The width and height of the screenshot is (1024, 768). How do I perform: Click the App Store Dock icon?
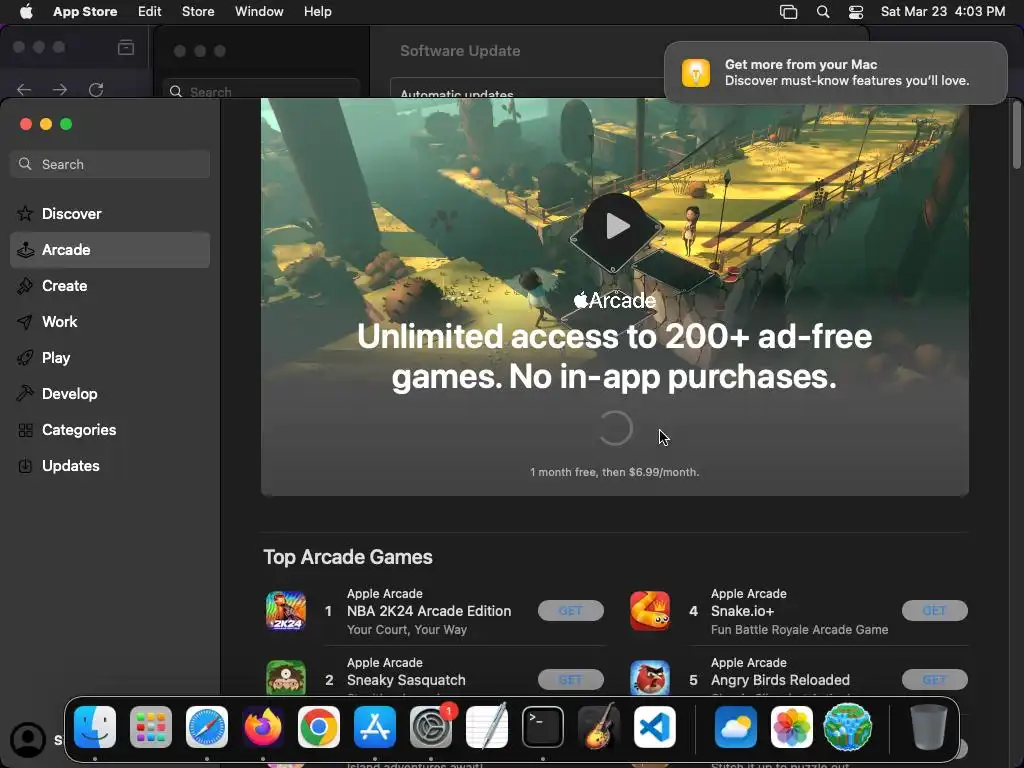[375, 727]
